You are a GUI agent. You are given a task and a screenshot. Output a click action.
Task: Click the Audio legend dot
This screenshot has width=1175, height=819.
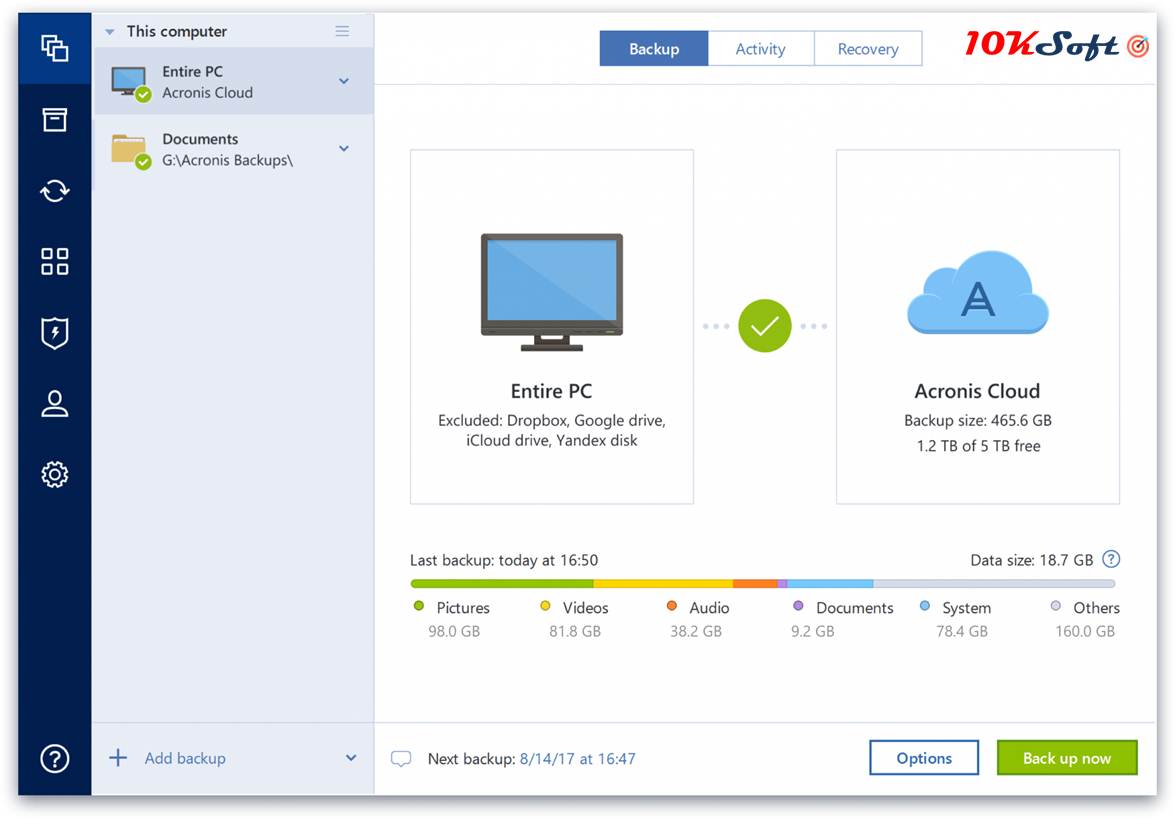tap(672, 606)
